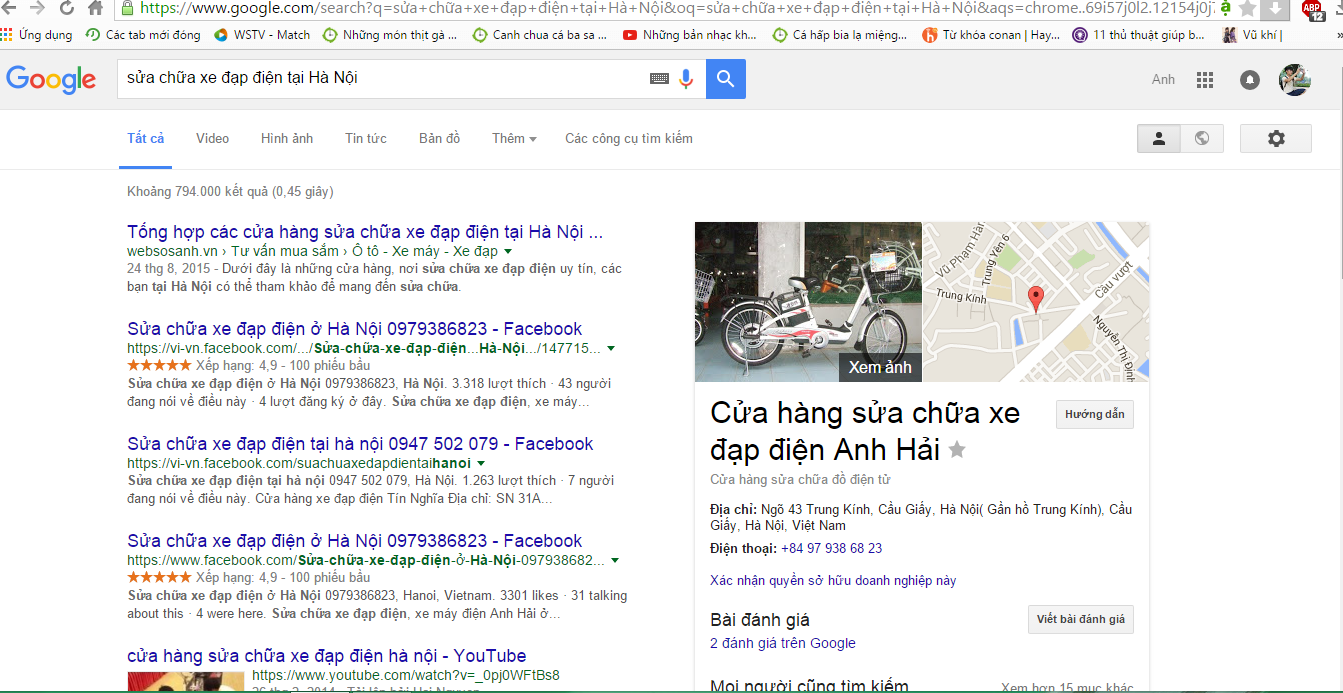Expand the Thêm dropdown menu

(514, 139)
